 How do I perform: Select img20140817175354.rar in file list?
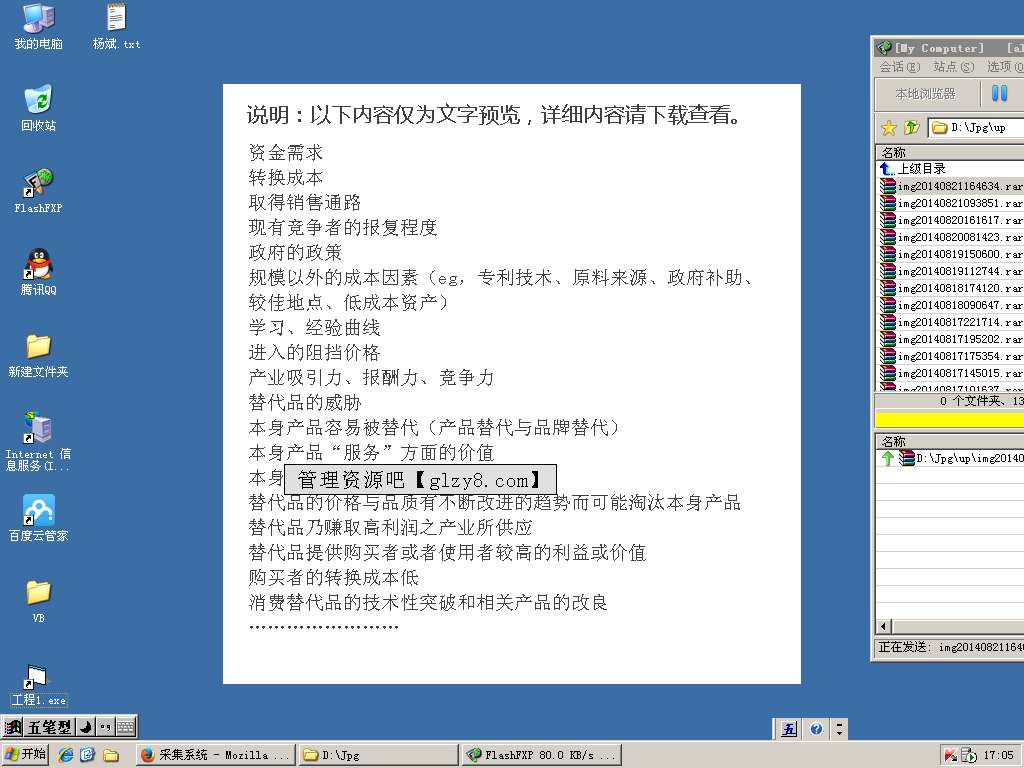coord(950,356)
